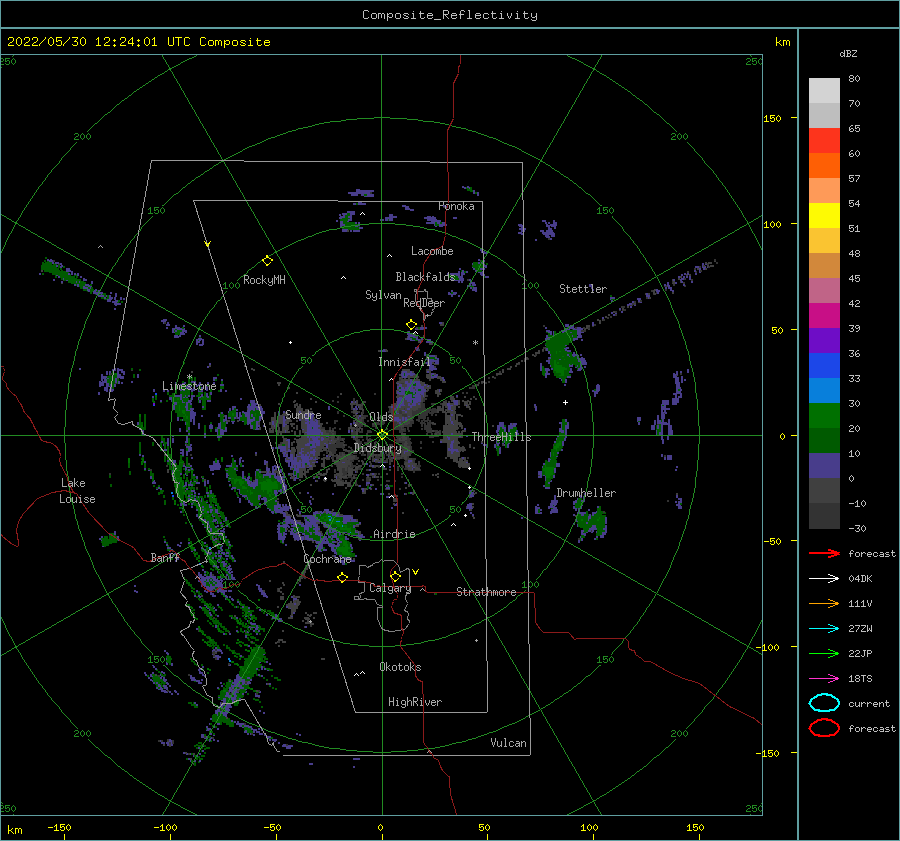Click the Cochrane city label
This screenshot has height=841, width=900.
[x=327, y=559]
